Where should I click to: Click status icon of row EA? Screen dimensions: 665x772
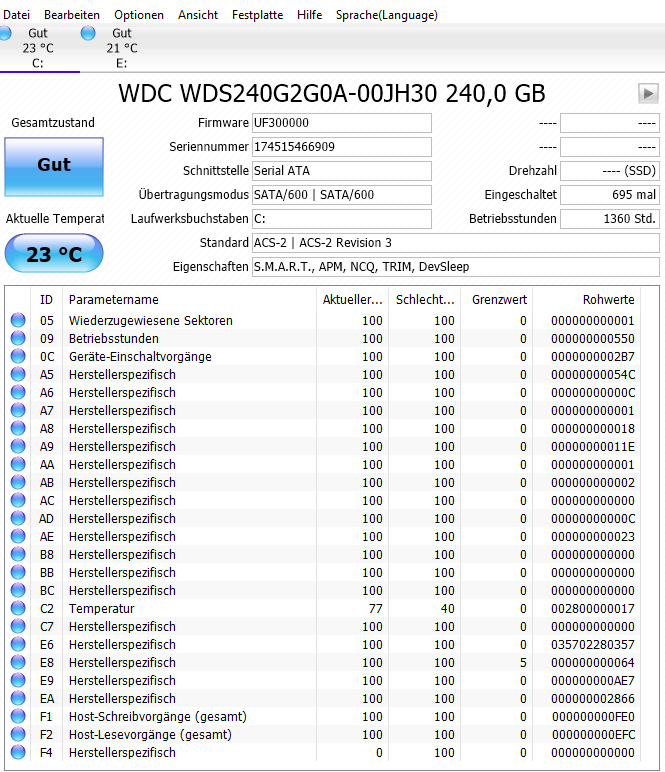click(x=18, y=698)
